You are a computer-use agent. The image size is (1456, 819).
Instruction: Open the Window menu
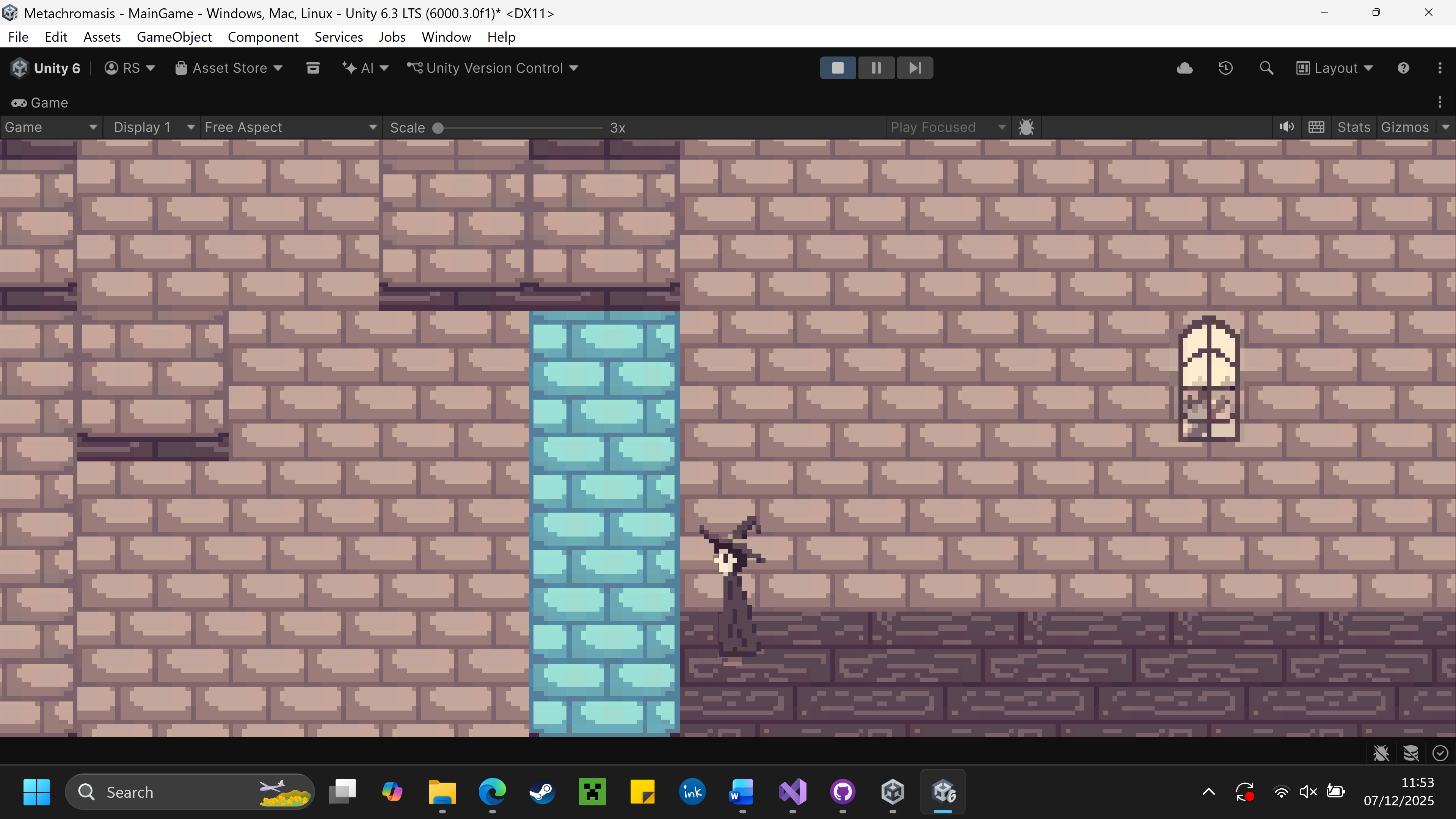coord(446,37)
